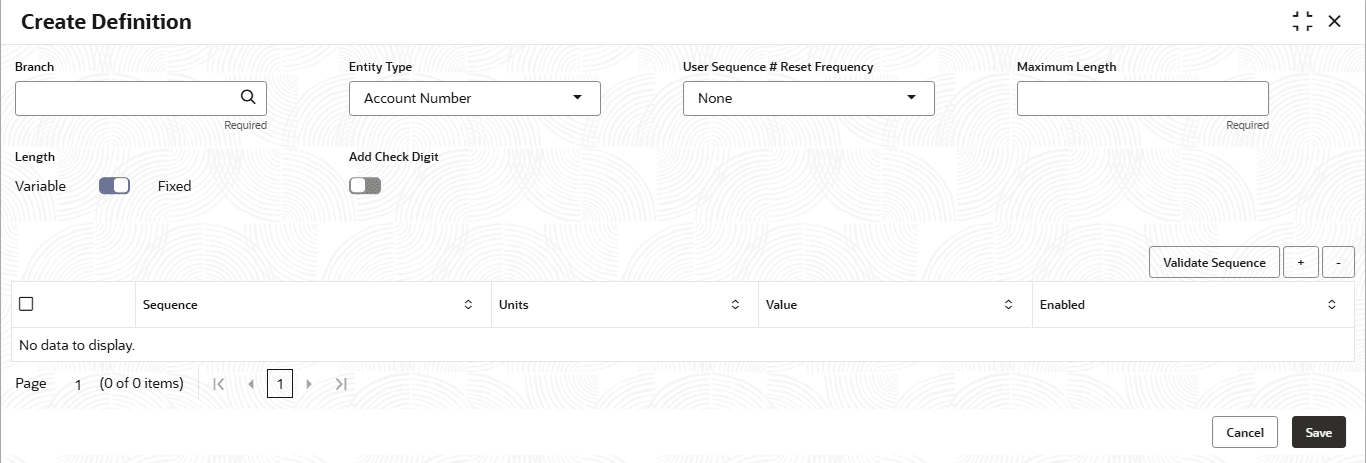Save the definition

click(1318, 432)
